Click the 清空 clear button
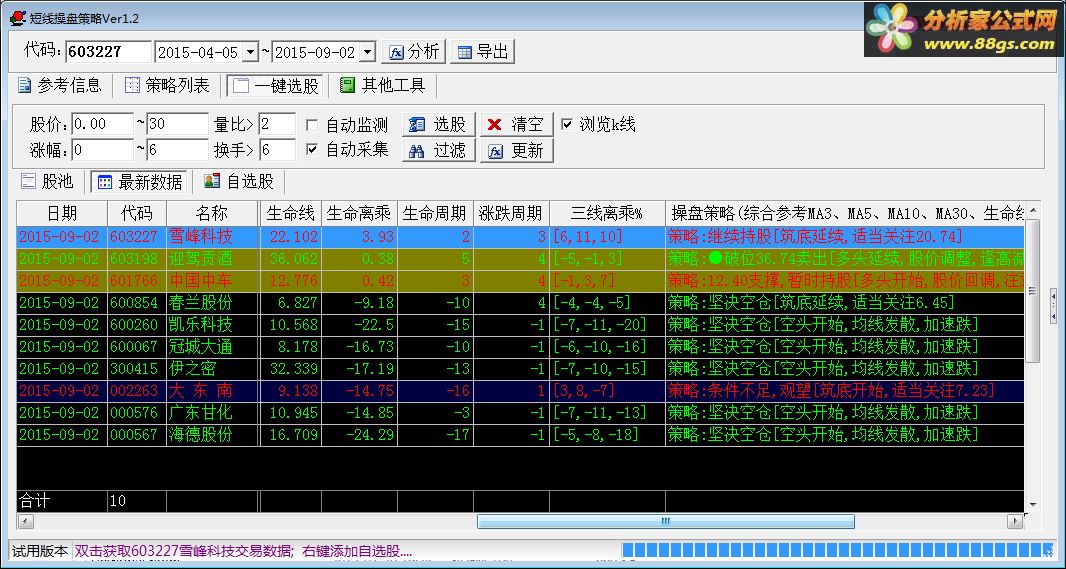Viewport: 1066px width, 569px height. tap(517, 124)
